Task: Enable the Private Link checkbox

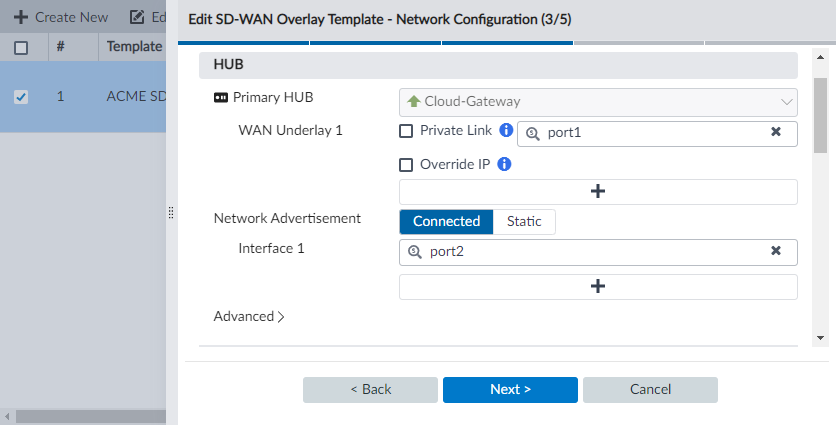Action: coord(406,131)
